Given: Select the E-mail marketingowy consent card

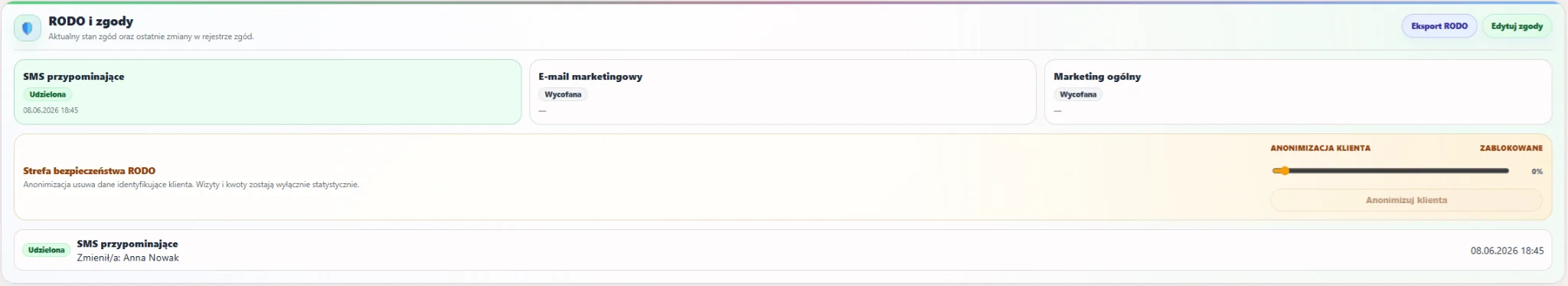Looking at the screenshot, I should tap(782, 92).
